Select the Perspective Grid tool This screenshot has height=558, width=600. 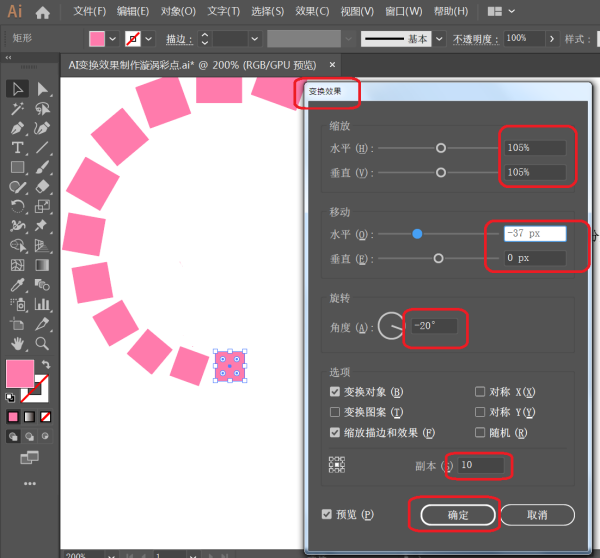click(42, 245)
